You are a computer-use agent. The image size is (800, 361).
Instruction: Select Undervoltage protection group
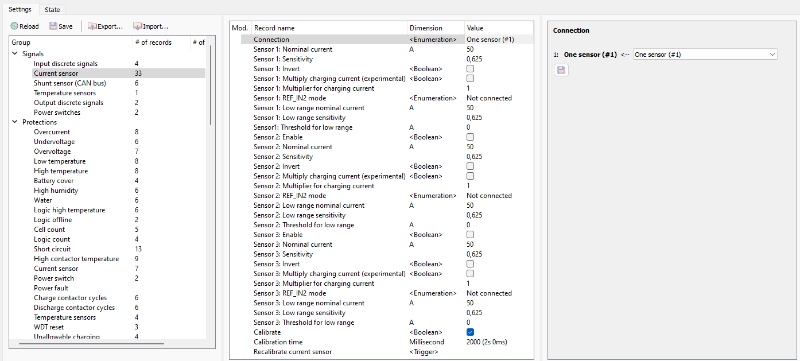54,142
